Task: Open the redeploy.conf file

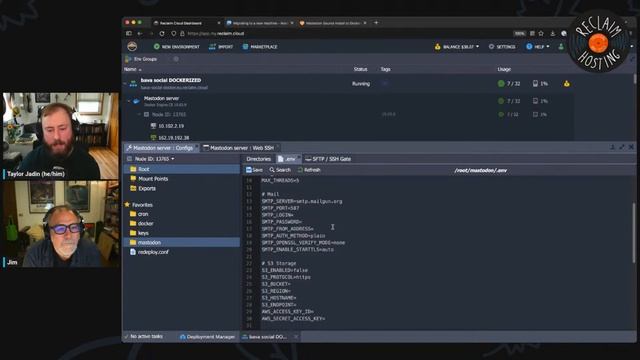Action: tap(149, 252)
